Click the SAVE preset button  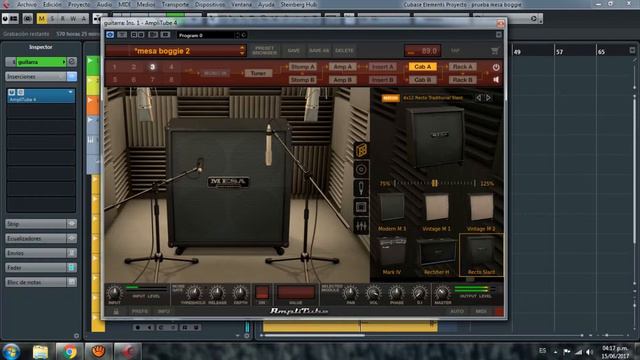point(293,51)
